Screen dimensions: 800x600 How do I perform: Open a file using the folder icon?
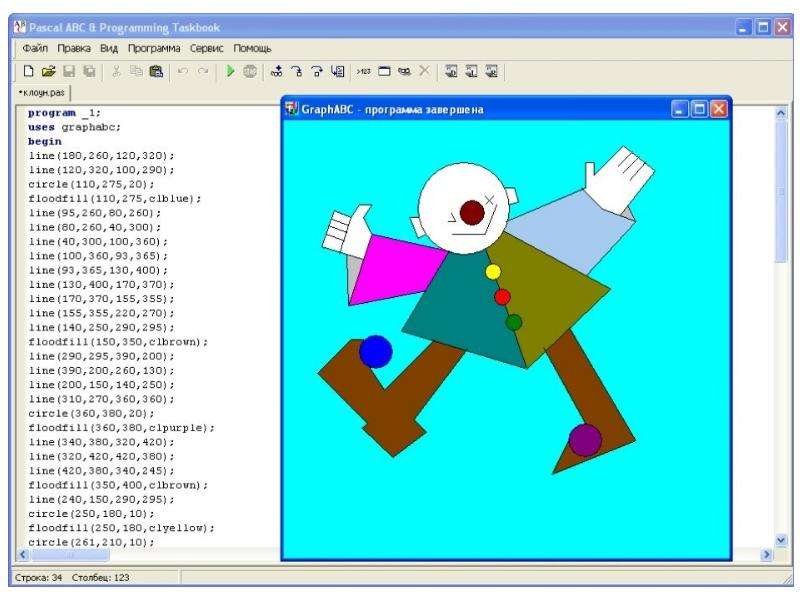pos(48,71)
